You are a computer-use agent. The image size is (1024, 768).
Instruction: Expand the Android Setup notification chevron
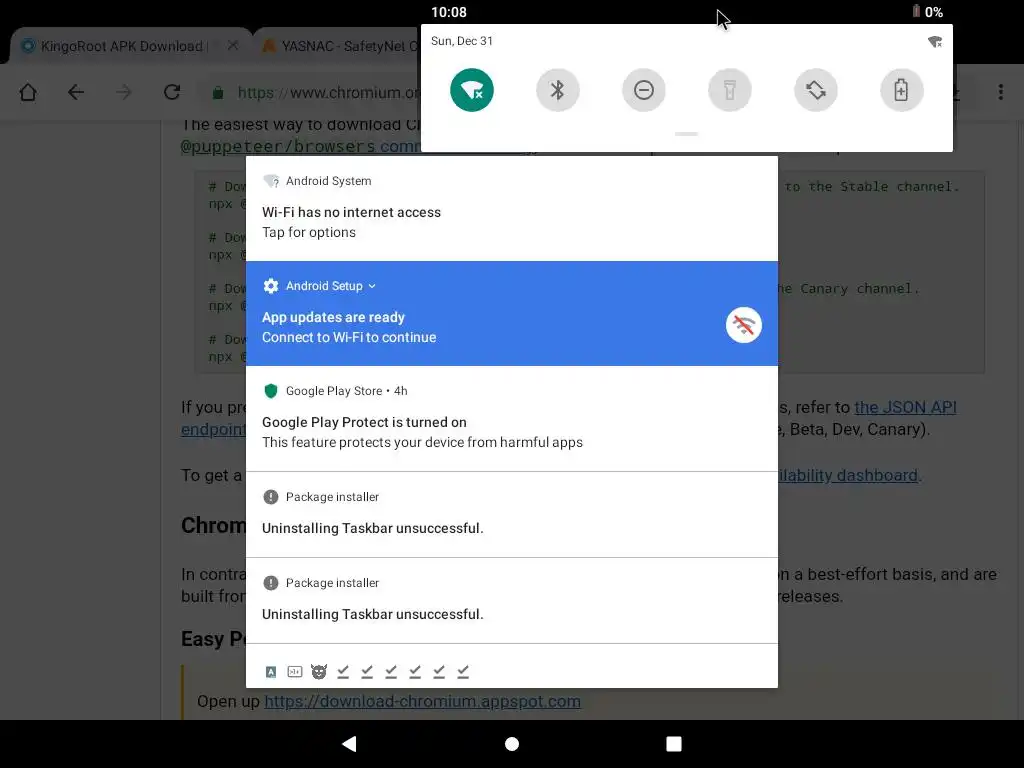pos(372,286)
